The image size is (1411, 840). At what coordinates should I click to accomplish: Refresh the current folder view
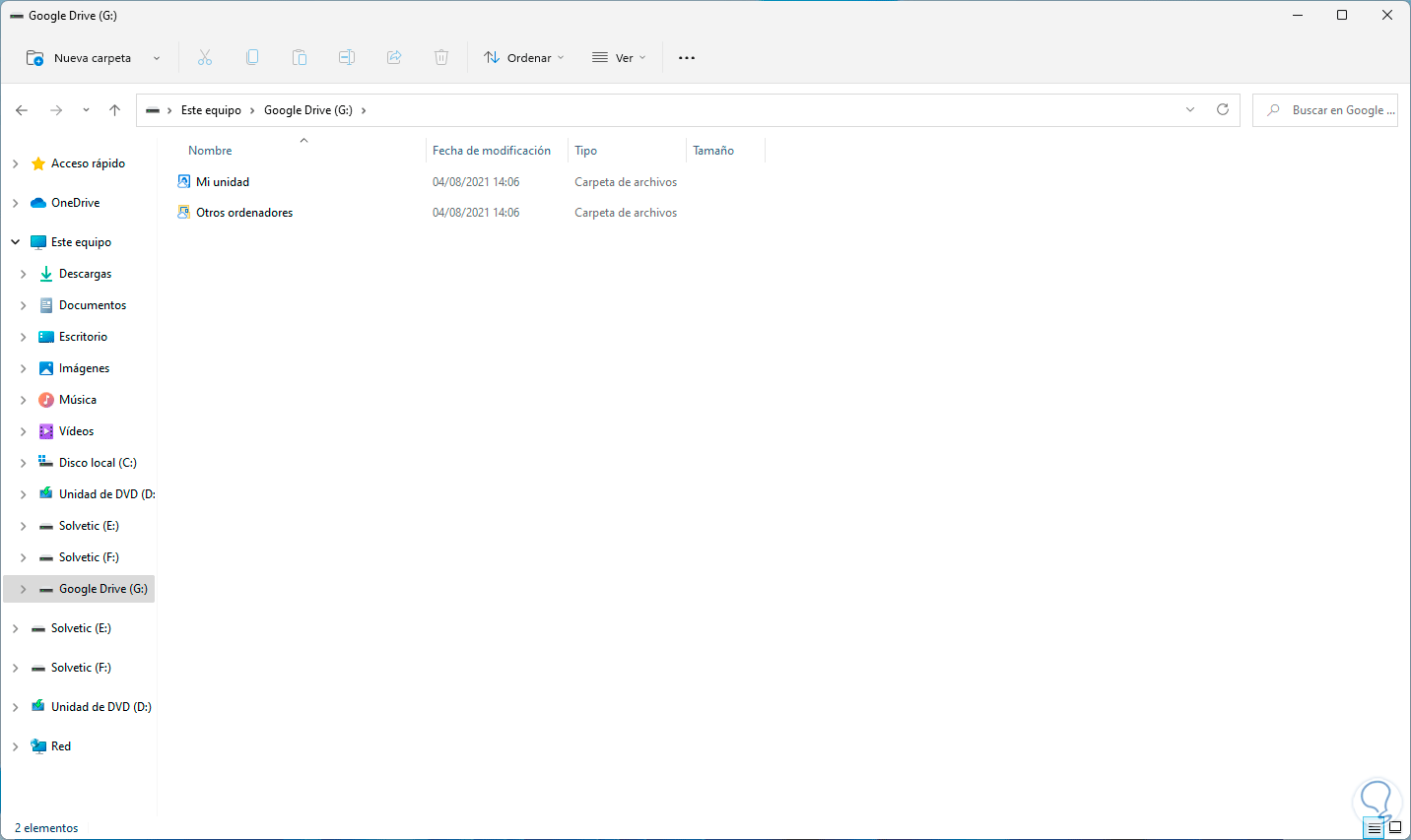pos(1223,110)
